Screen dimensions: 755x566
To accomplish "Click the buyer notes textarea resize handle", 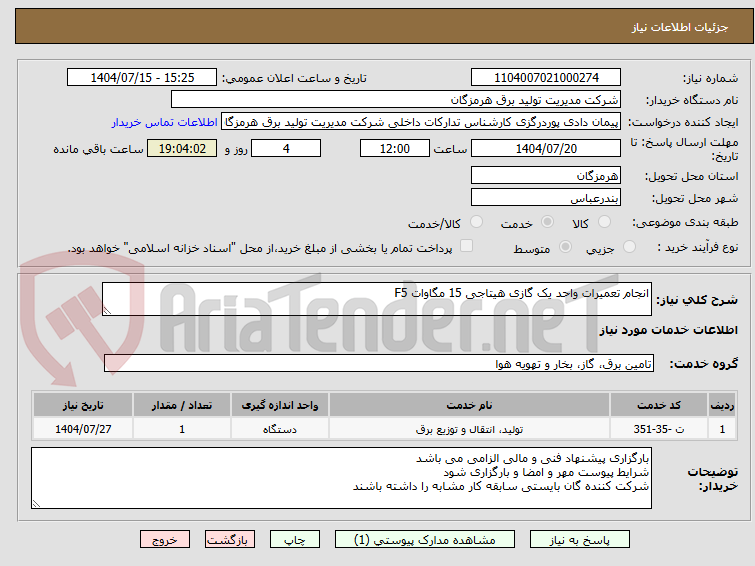I will pos(36,504).
